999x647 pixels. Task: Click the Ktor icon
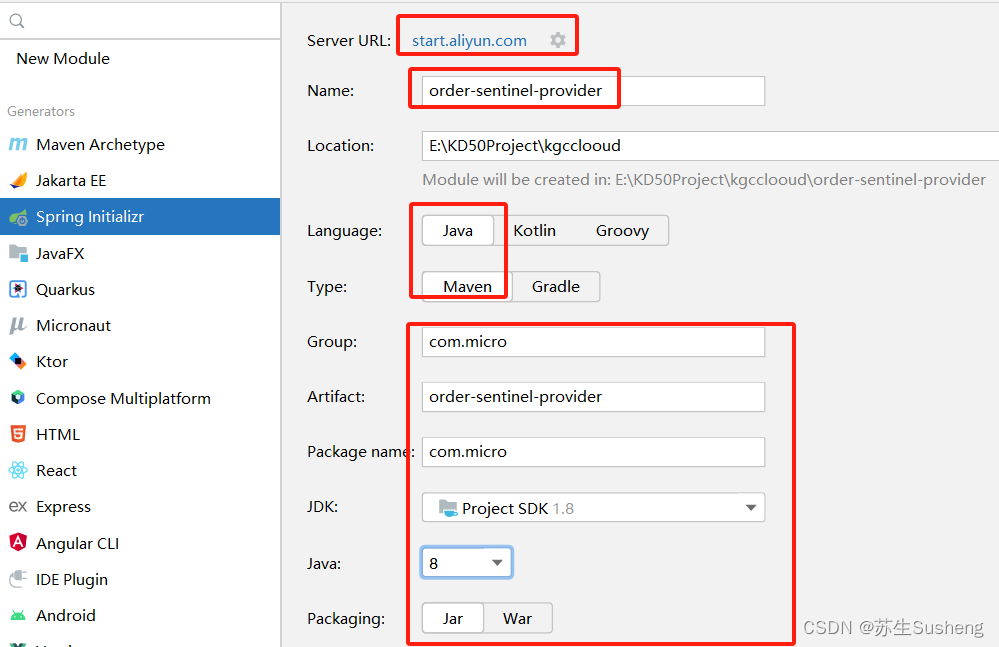click(18, 362)
